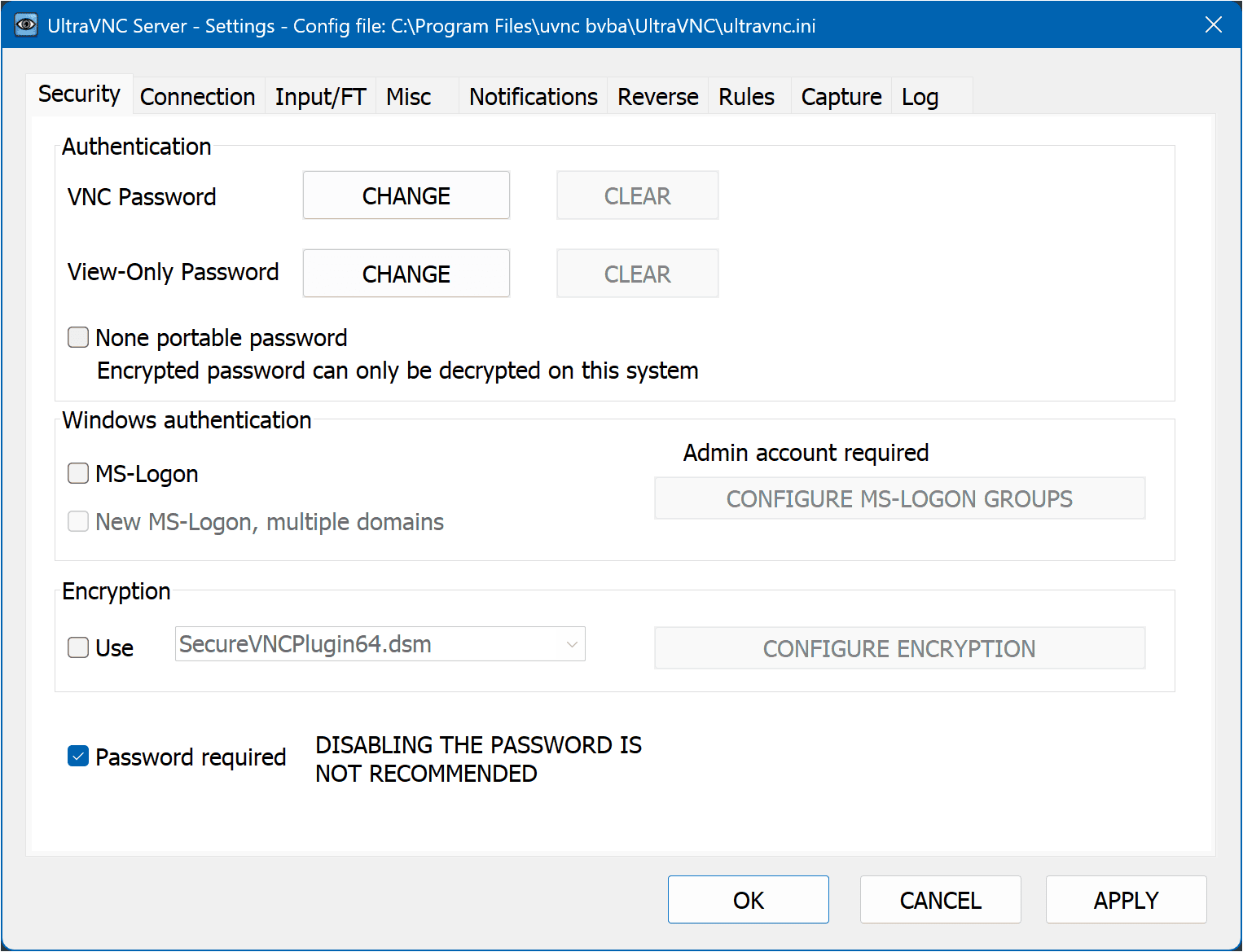Expand the SecureVNCPlugin64.dsm plugin dropdown
Image resolution: width=1243 pixels, height=952 pixels.
click(x=572, y=644)
